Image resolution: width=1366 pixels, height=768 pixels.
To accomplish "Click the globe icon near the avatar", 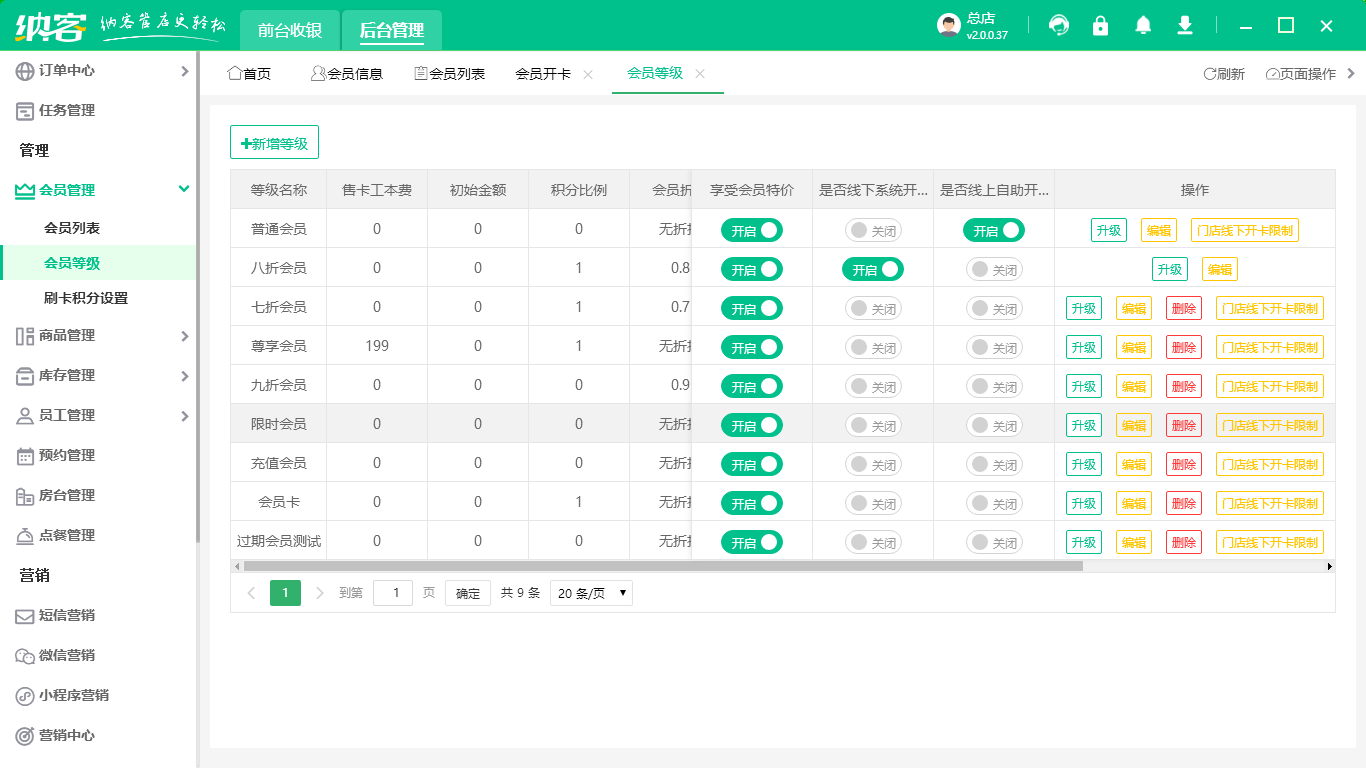I will [1058, 26].
